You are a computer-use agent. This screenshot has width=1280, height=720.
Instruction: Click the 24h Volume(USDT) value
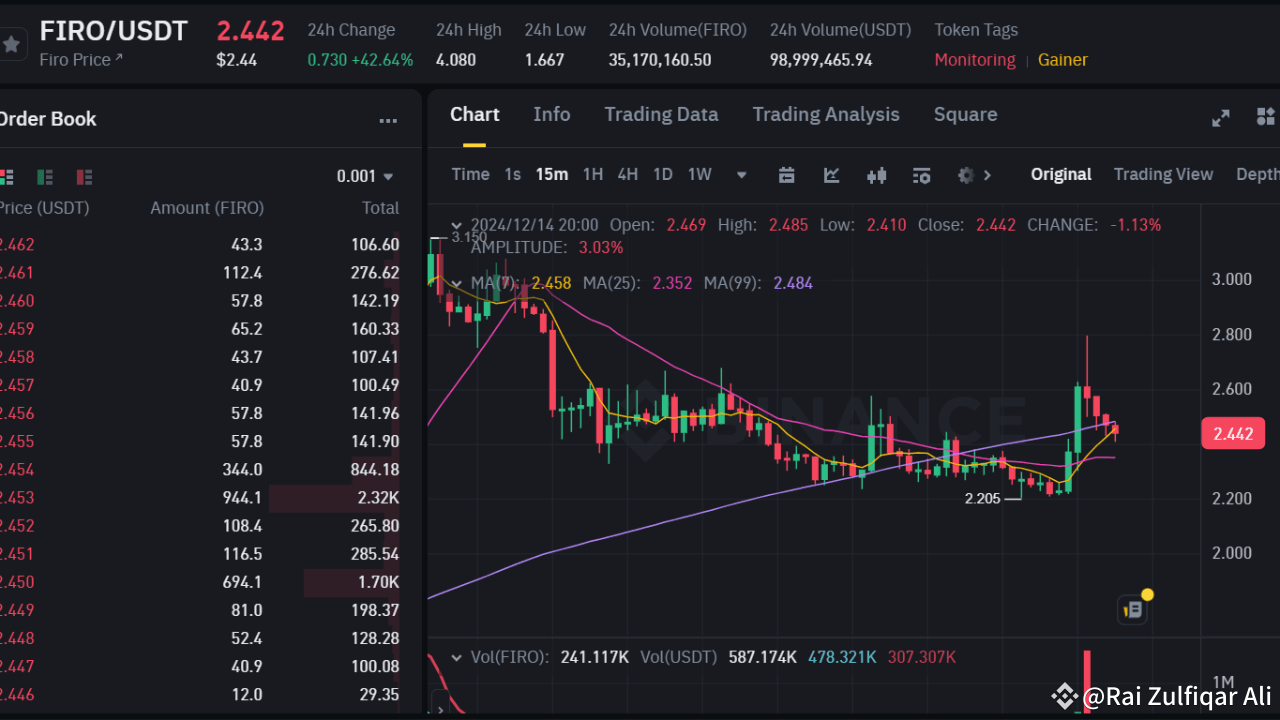pos(821,60)
